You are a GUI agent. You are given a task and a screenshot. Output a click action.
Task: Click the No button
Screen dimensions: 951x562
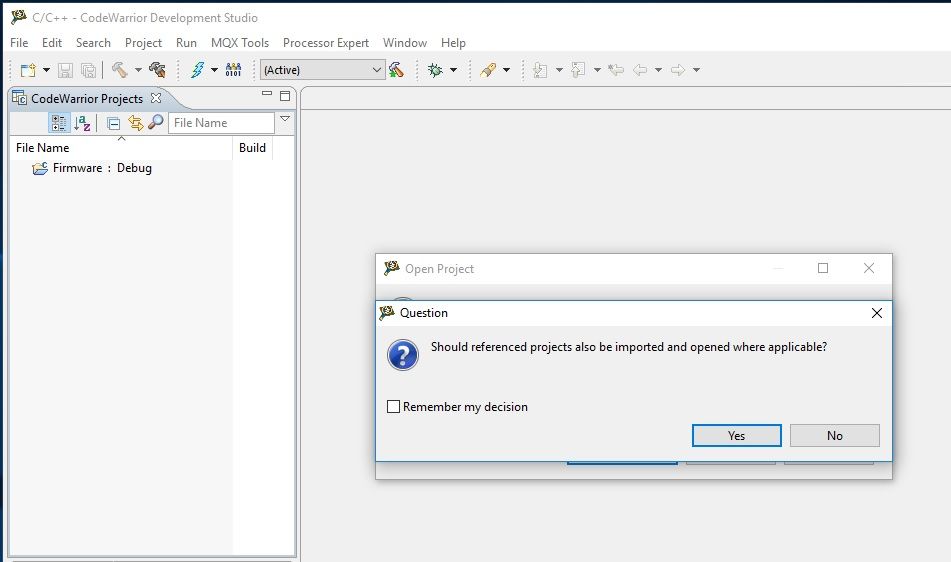point(835,435)
